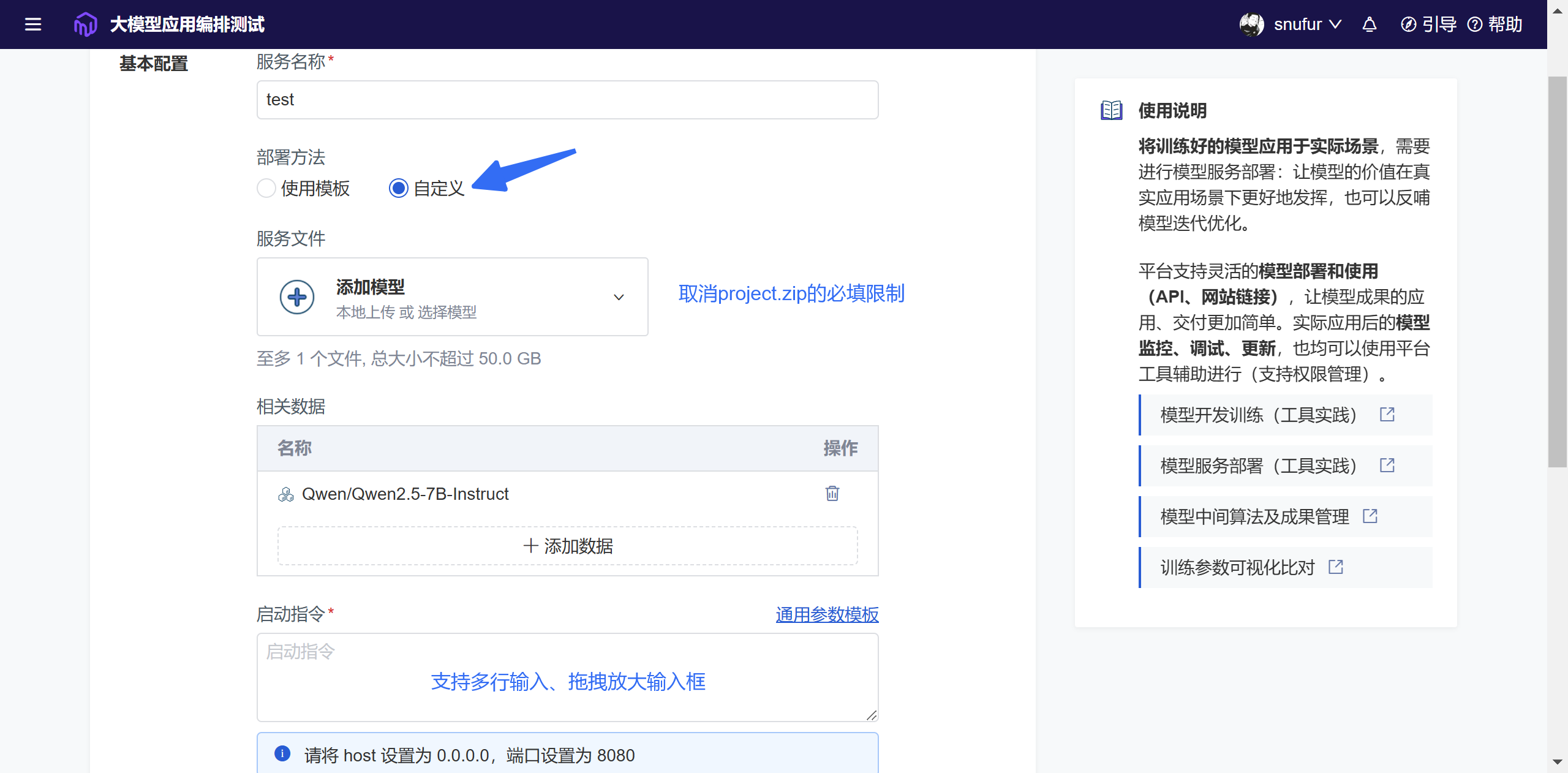This screenshot has width=1568, height=773.
Task: Click the 服务名称 input field
Action: tap(567, 100)
